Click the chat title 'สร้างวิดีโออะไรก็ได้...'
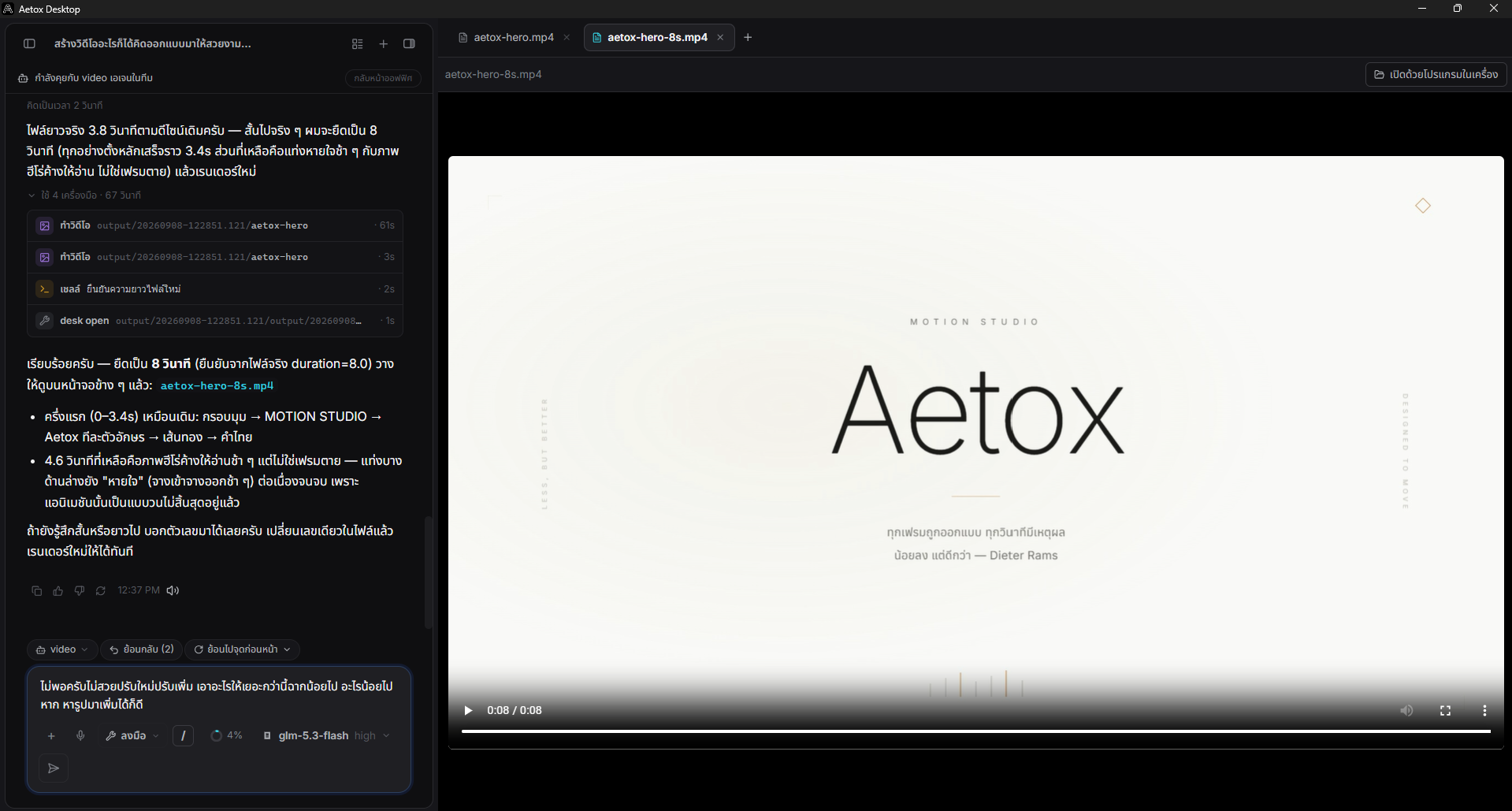Image resolution: width=1512 pixels, height=811 pixels. click(x=153, y=44)
